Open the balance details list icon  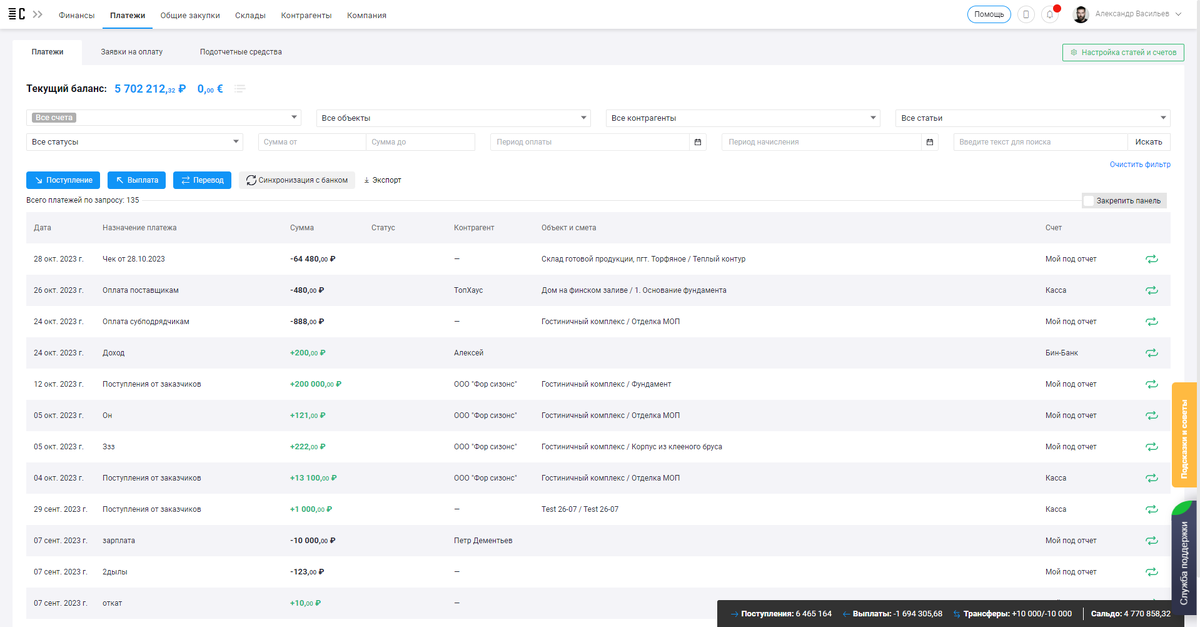click(x=240, y=89)
